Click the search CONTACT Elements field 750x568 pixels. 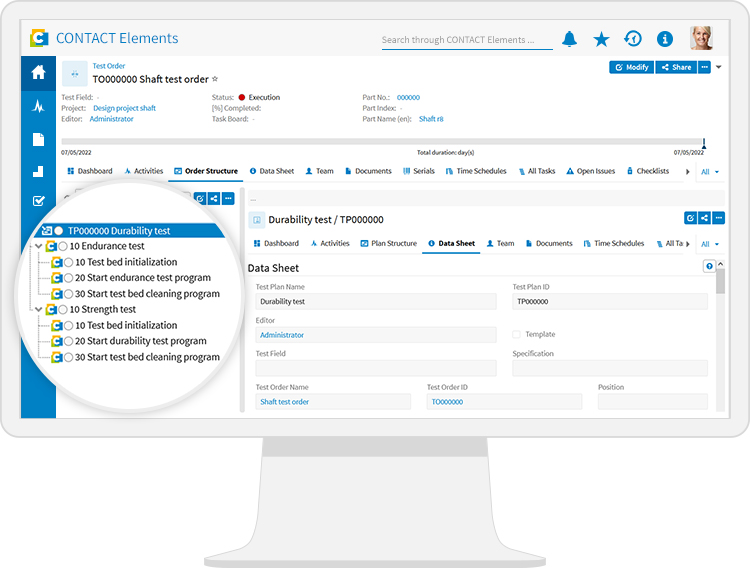tap(467, 40)
